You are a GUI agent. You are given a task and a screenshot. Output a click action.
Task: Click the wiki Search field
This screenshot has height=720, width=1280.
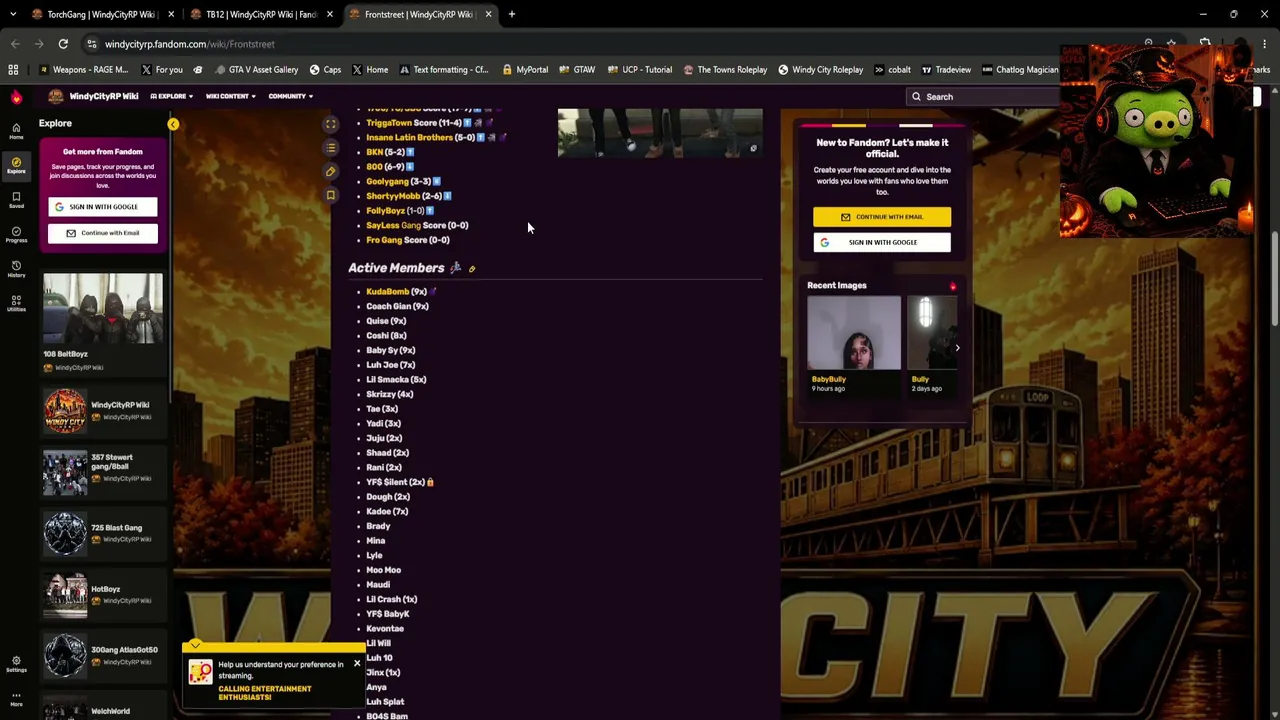pyautogui.click(x=985, y=97)
